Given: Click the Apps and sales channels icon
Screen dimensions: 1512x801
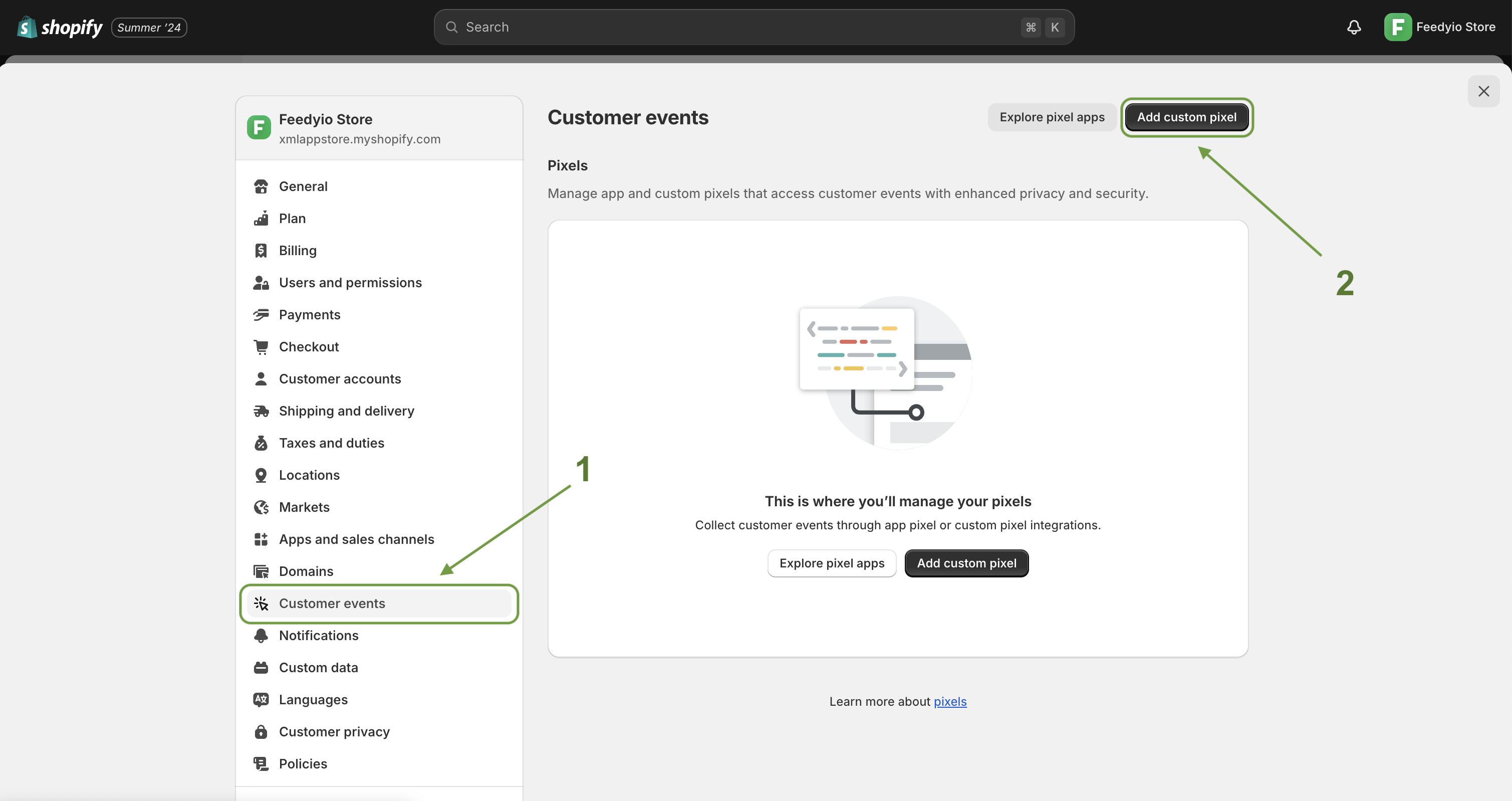Looking at the screenshot, I should [261, 539].
